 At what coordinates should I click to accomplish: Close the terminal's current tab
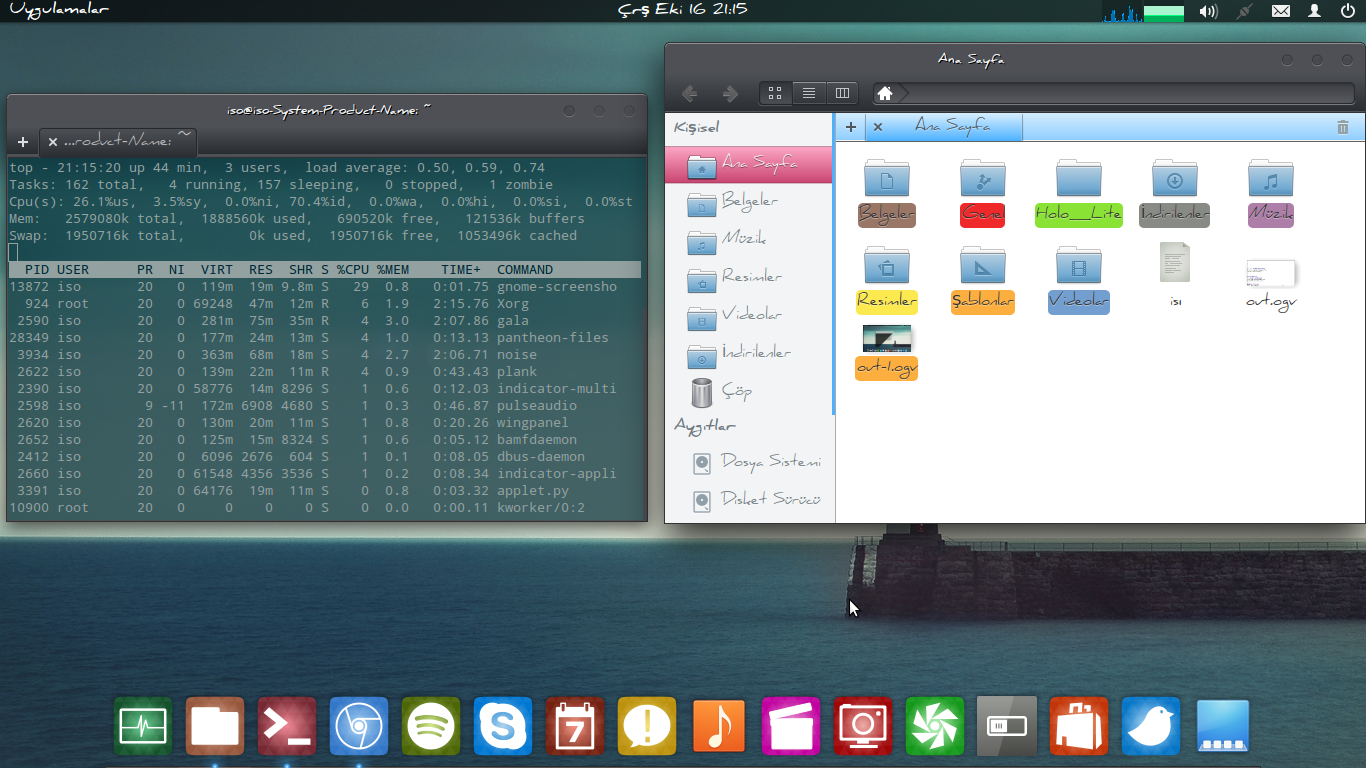(53, 142)
